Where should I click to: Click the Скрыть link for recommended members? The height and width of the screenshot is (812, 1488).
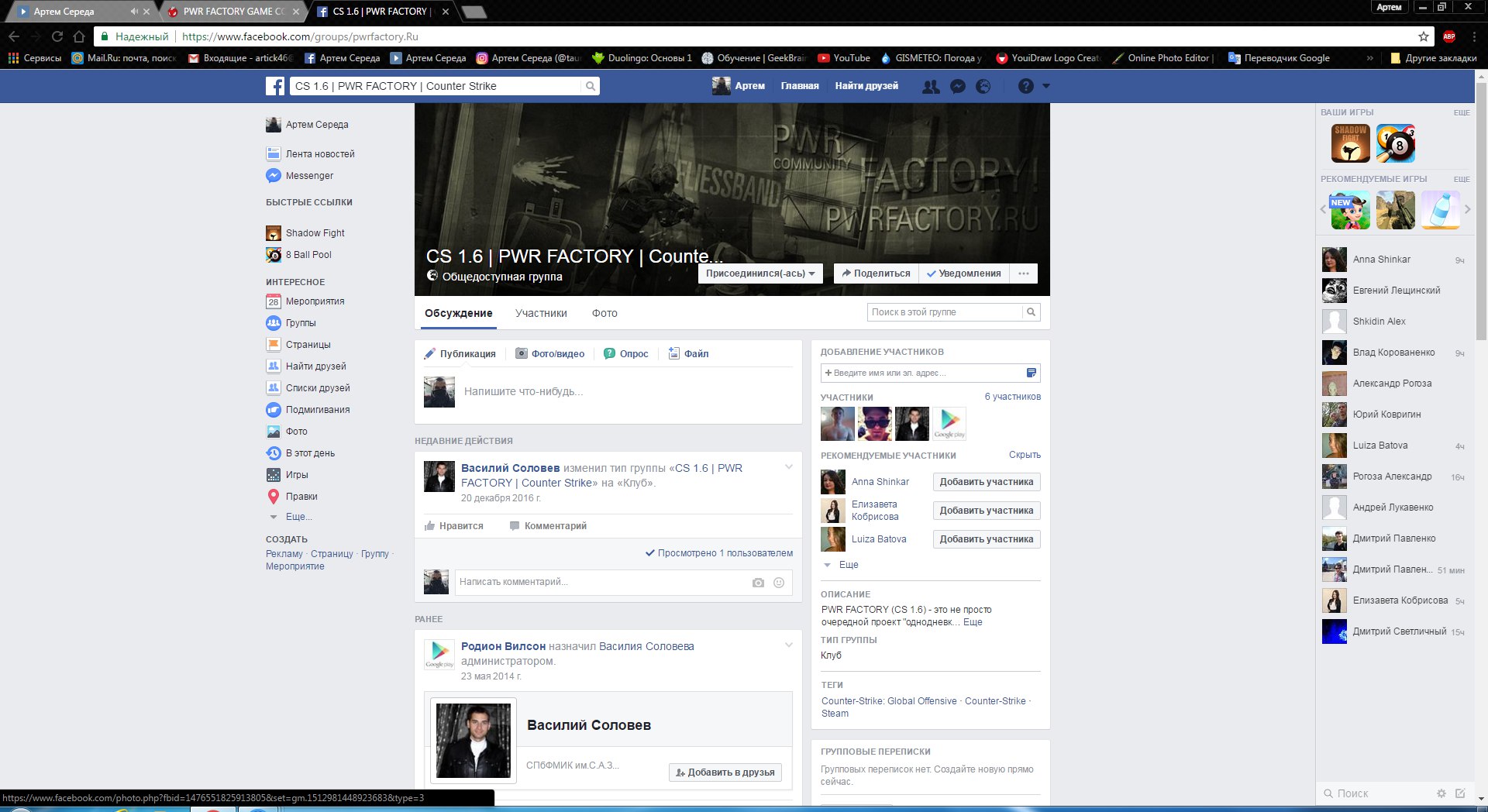pyautogui.click(x=1025, y=455)
